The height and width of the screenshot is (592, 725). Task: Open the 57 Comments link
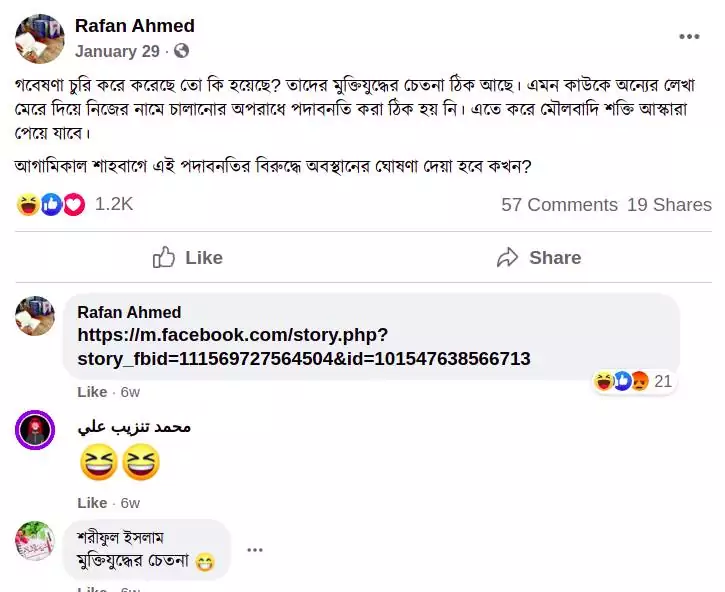coord(559,205)
